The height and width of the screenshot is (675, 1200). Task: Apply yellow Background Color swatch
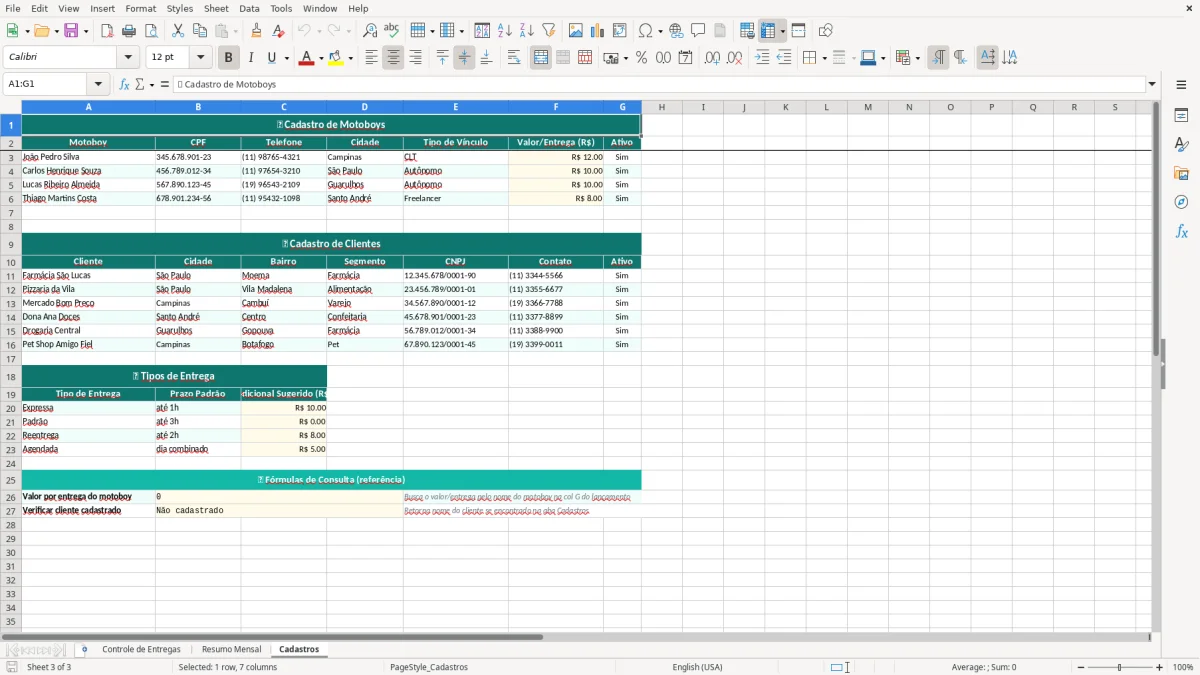335,58
